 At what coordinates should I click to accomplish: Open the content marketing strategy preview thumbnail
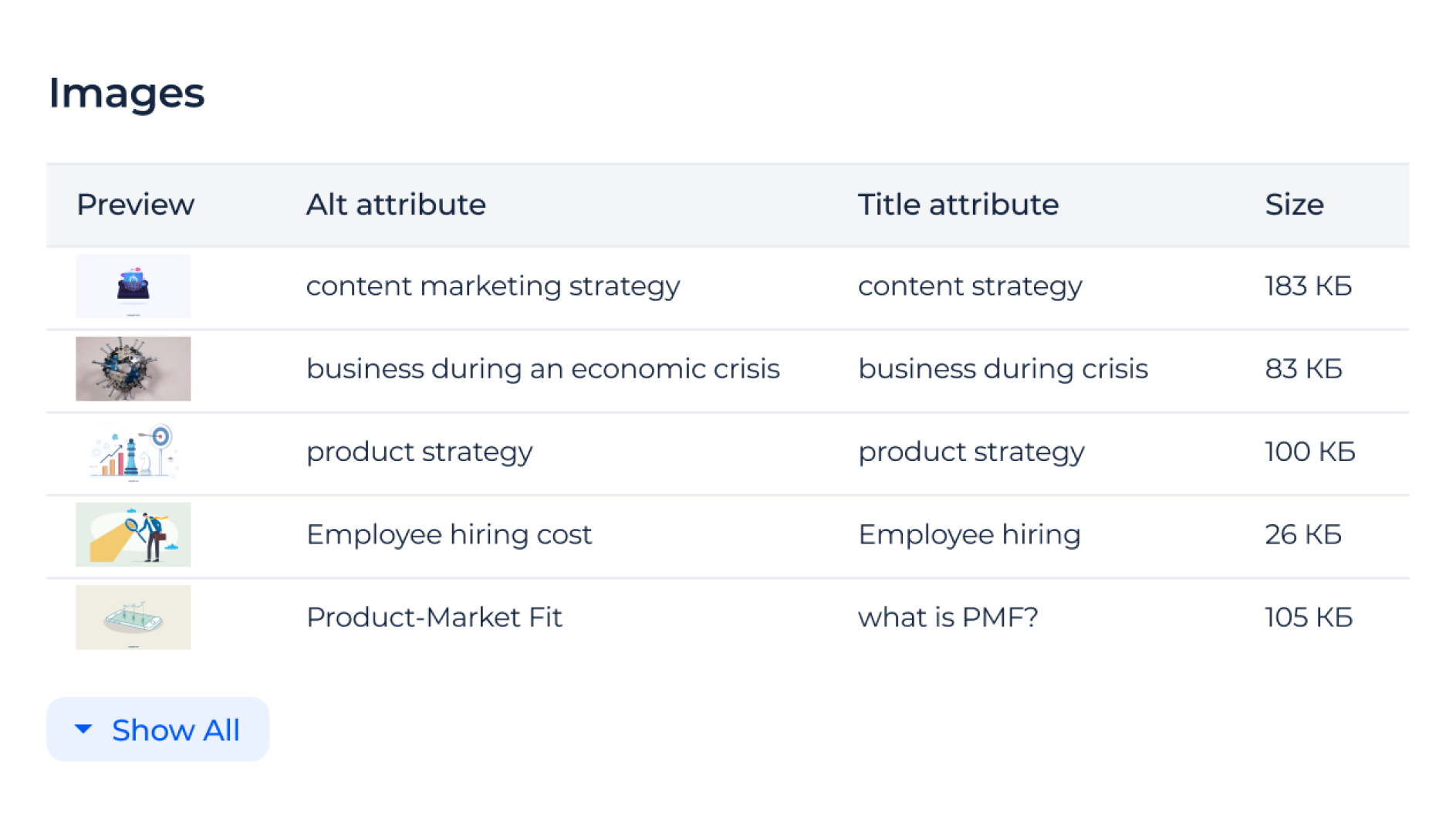pyautogui.click(x=133, y=286)
